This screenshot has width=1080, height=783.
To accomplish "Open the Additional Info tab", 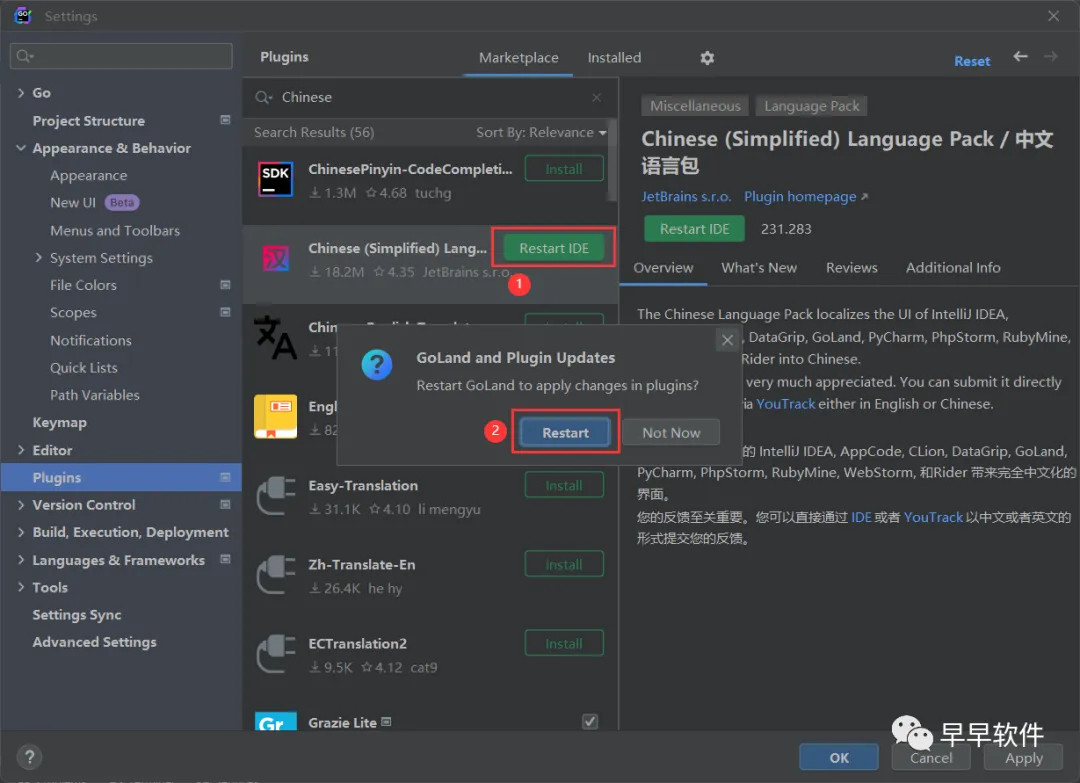I will 953,268.
